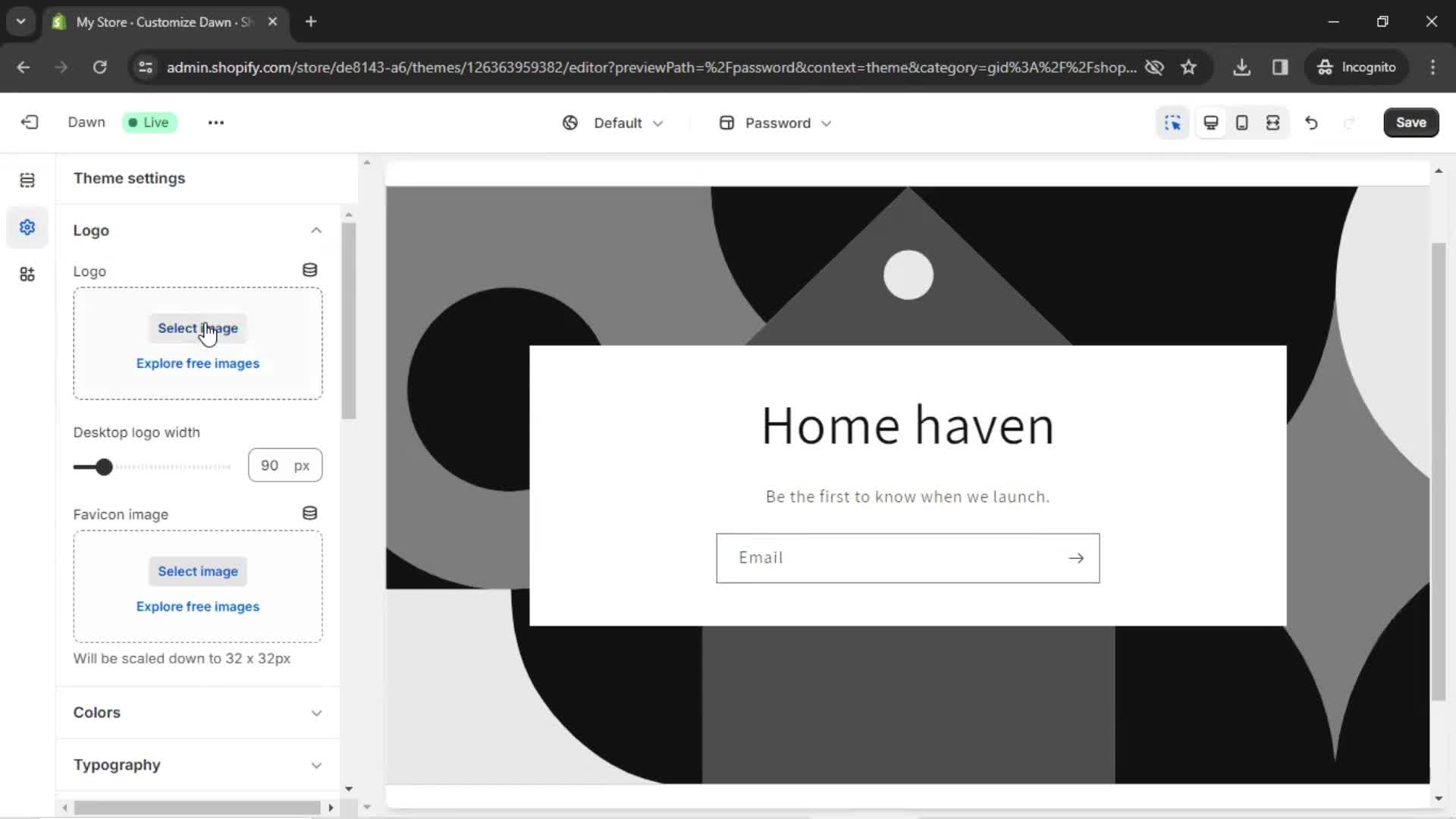Click the theme settings gear icon
Image resolution: width=1456 pixels, height=819 pixels.
point(27,227)
